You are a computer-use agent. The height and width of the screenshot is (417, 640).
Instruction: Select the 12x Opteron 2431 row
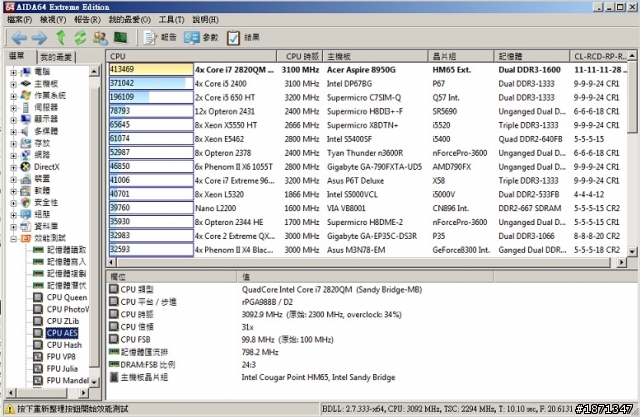[x=367, y=111]
